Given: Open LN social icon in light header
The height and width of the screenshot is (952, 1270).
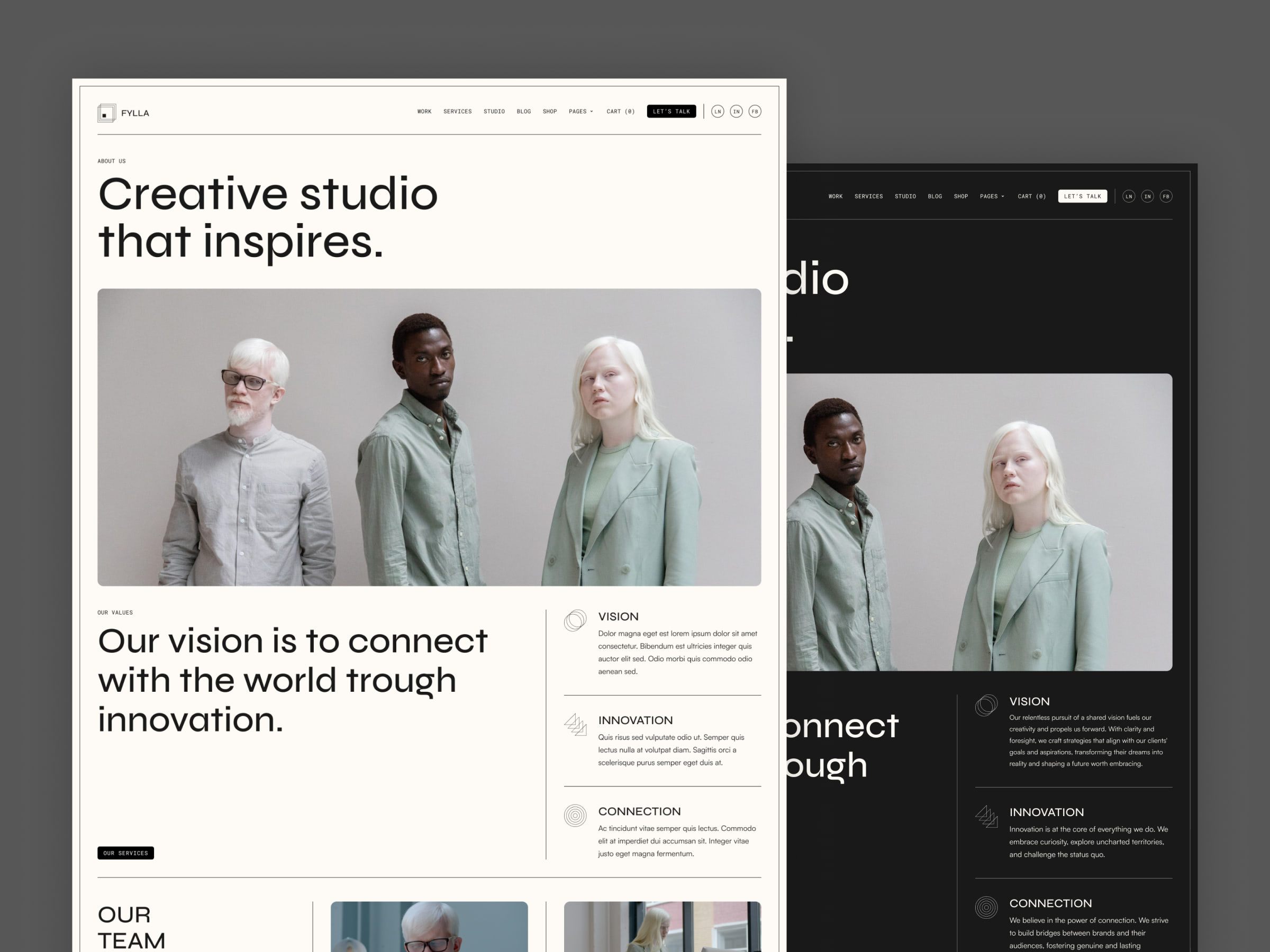Looking at the screenshot, I should [x=718, y=111].
